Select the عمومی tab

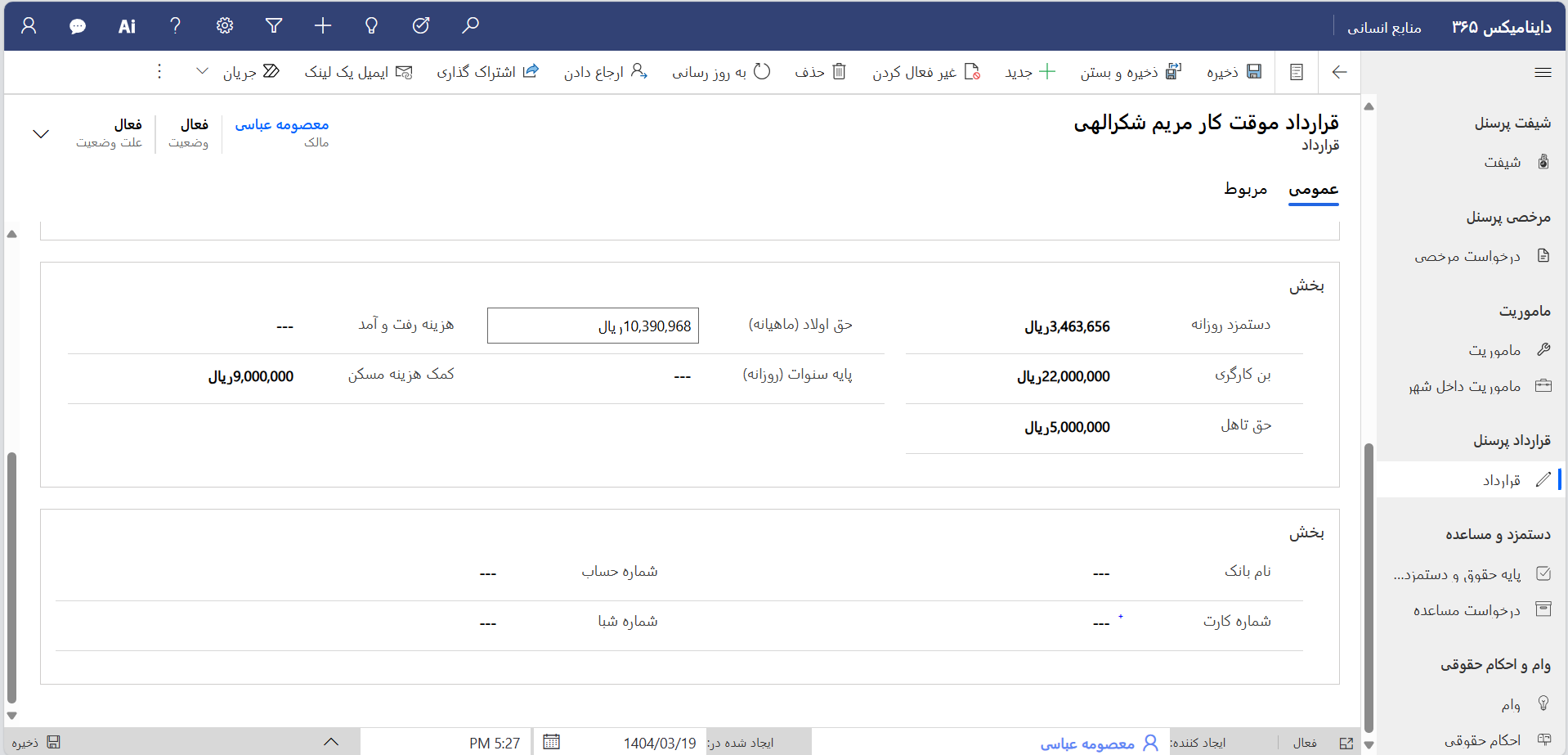(1313, 189)
